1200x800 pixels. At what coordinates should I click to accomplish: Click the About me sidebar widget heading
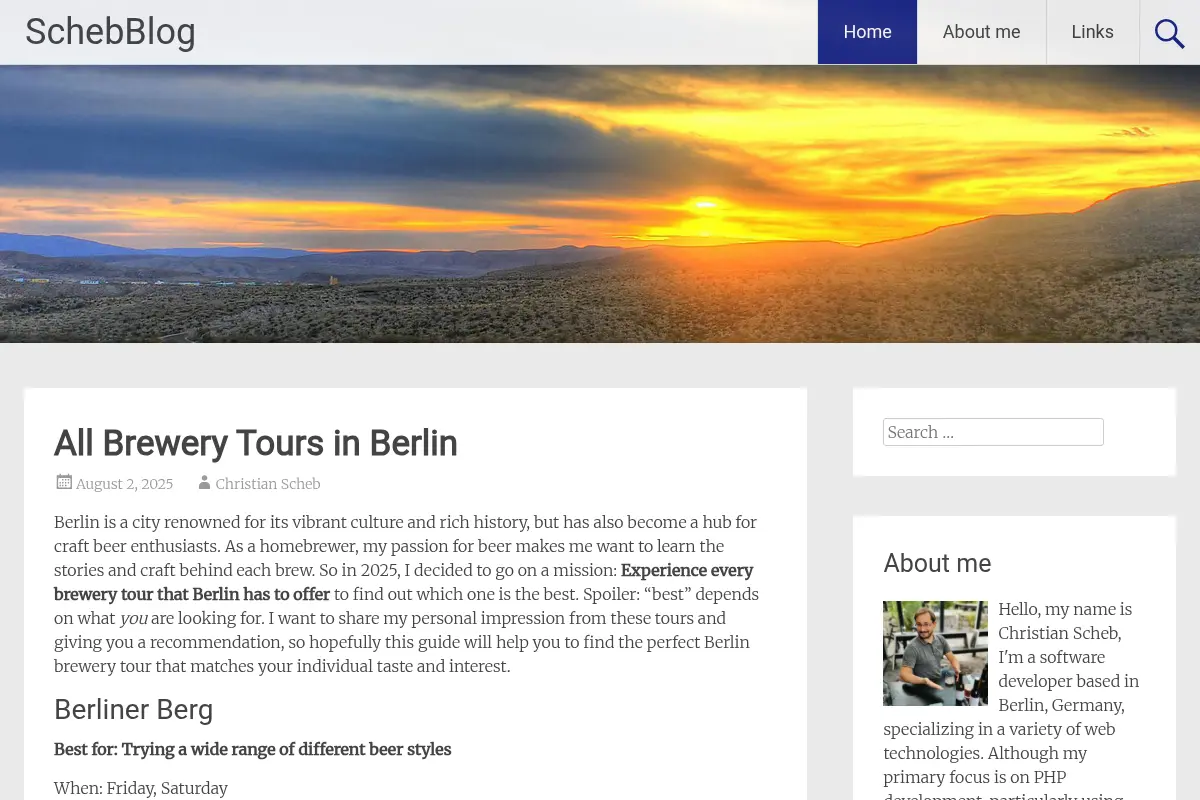coord(937,563)
